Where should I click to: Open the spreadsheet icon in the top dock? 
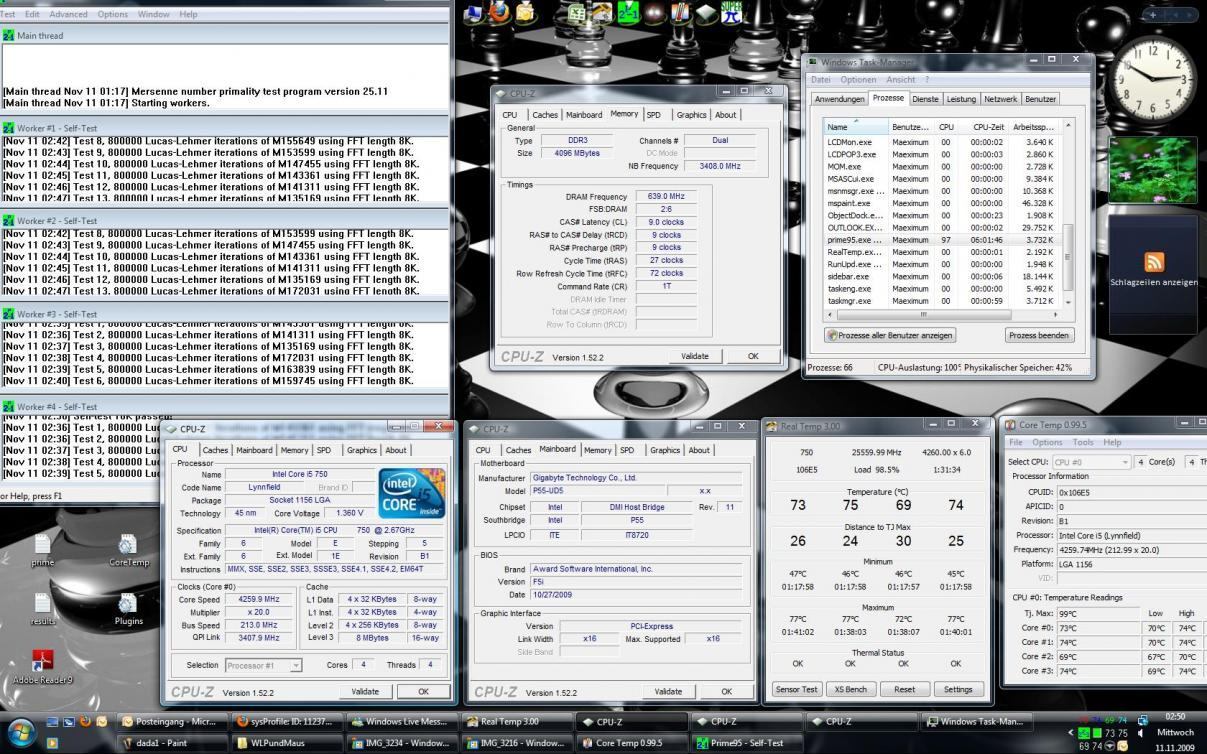(x=577, y=12)
